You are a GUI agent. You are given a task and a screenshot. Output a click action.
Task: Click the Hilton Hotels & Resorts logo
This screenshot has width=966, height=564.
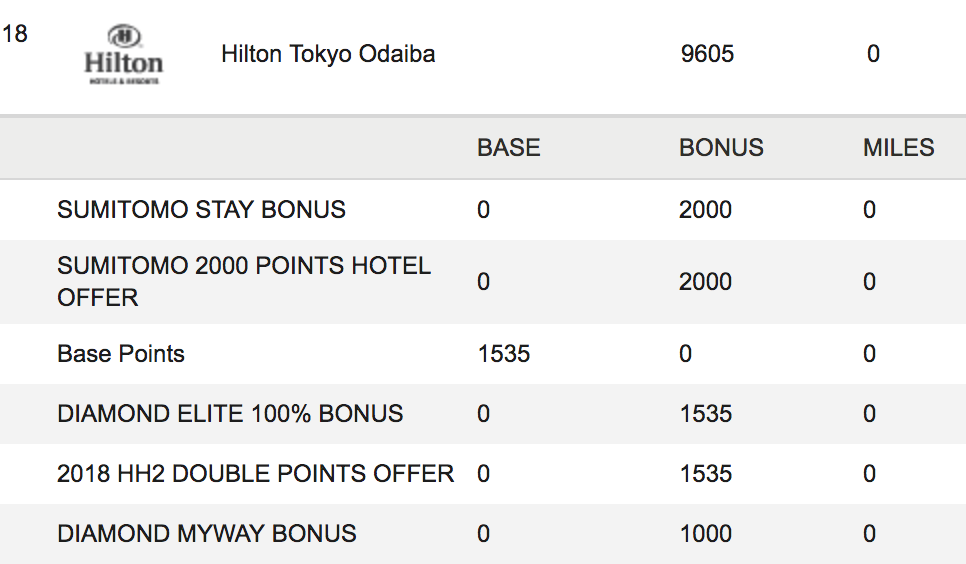pos(123,54)
